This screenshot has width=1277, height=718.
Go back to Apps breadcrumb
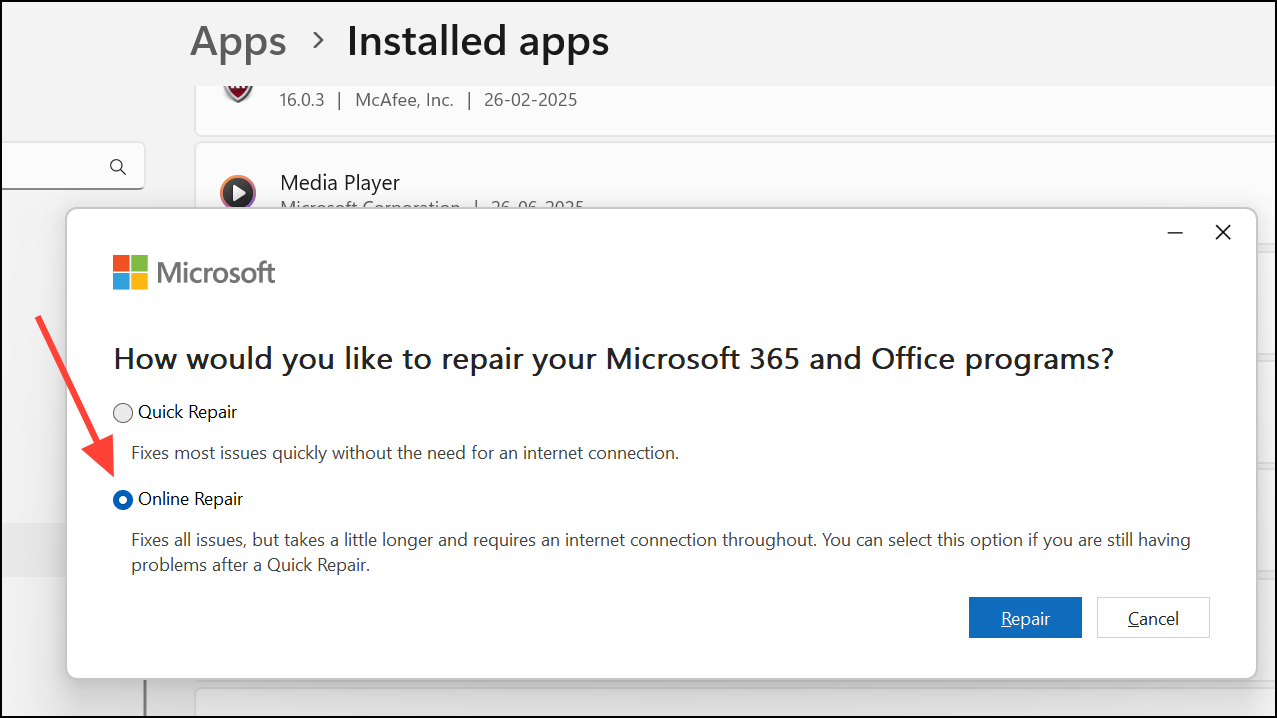click(x=238, y=42)
